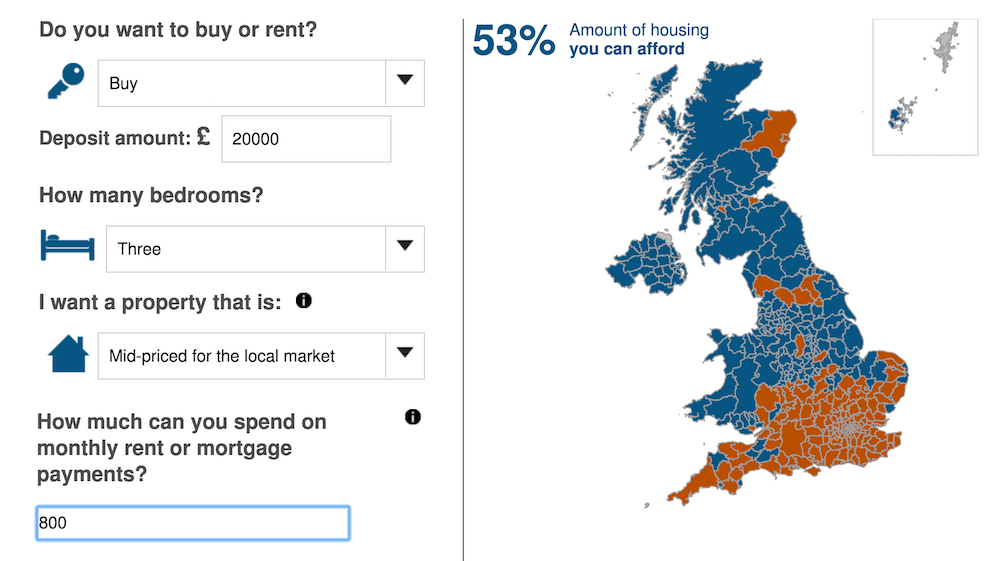
Task: Click the Shetland islands inset map
Action: click(x=925, y=87)
